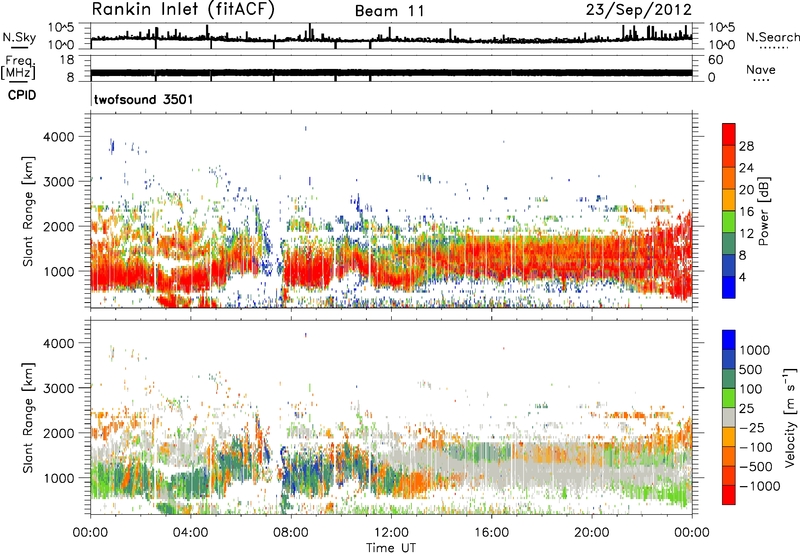Click the left '10^5' noise axis tick
The height and width of the screenshot is (554, 800).
(x=61, y=28)
